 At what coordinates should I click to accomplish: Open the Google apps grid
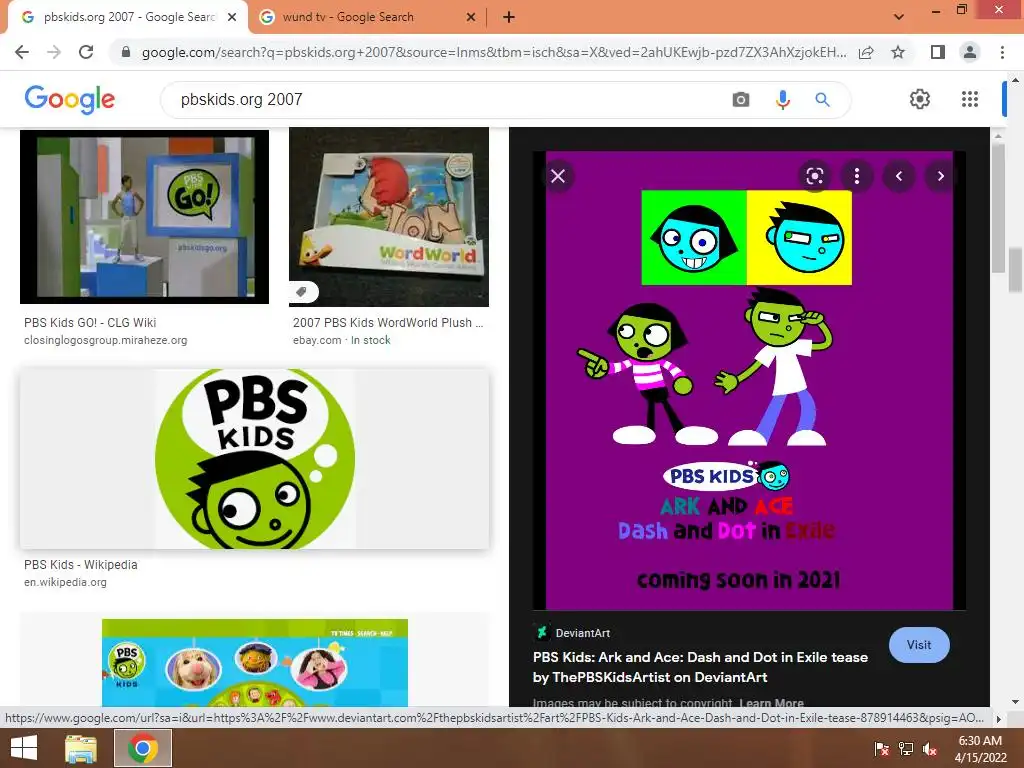pyautogui.click(x=970, y=99)
